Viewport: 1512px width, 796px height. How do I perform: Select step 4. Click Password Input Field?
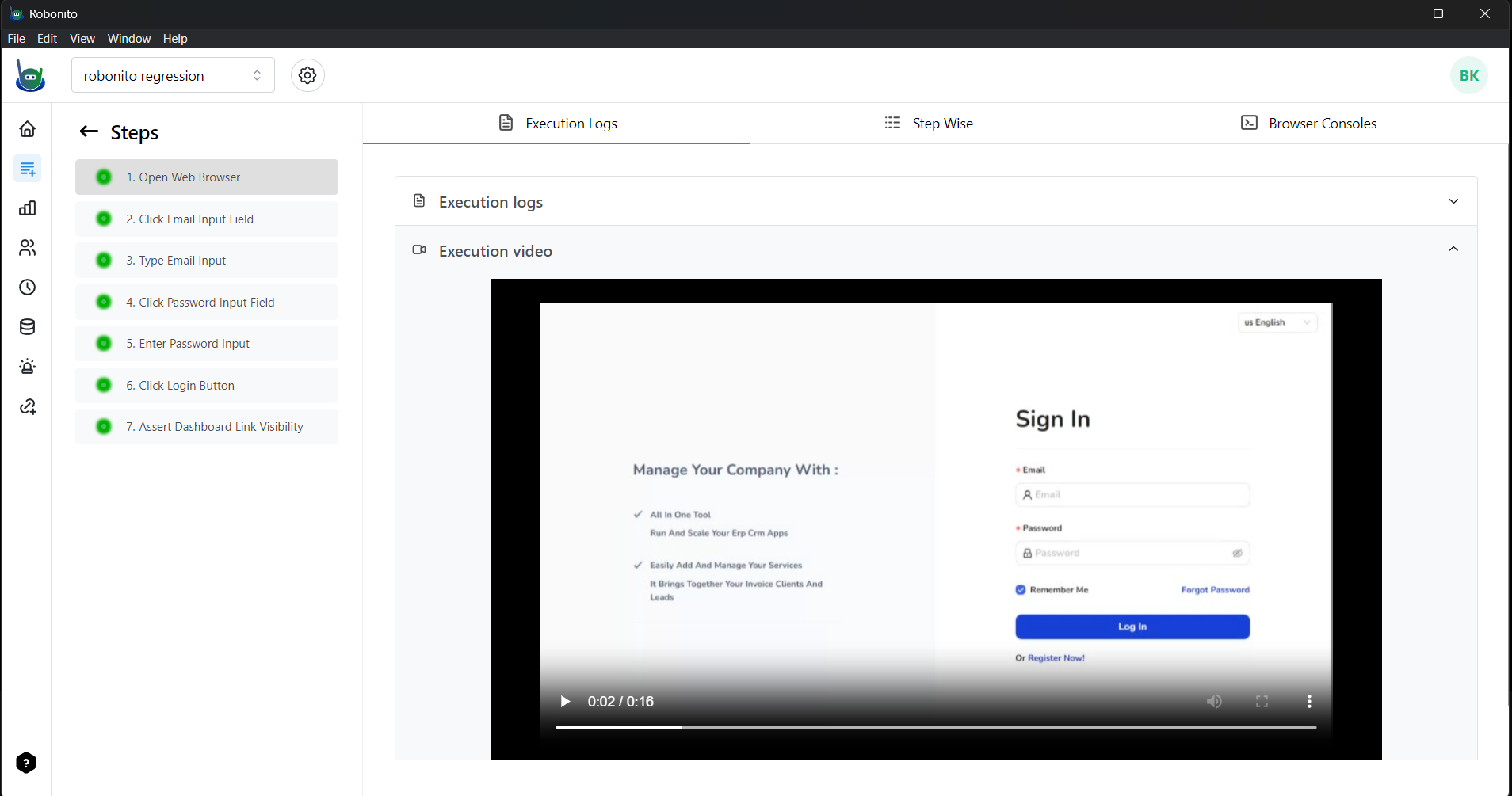point(207,302)
